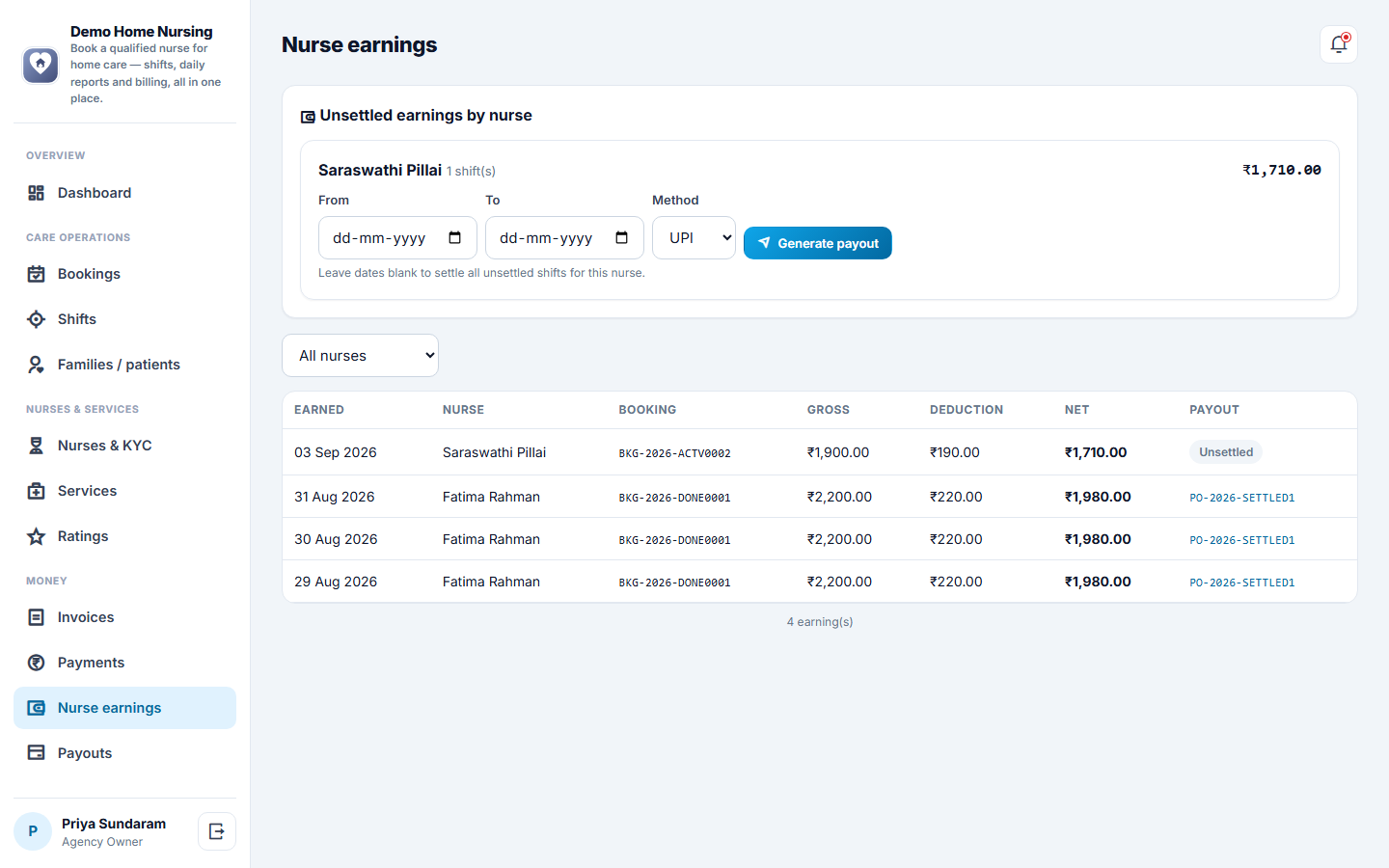Viewport: 1389px width, 868px height.
Task: Open the Invoices page
Action: [x=124, y=617]
